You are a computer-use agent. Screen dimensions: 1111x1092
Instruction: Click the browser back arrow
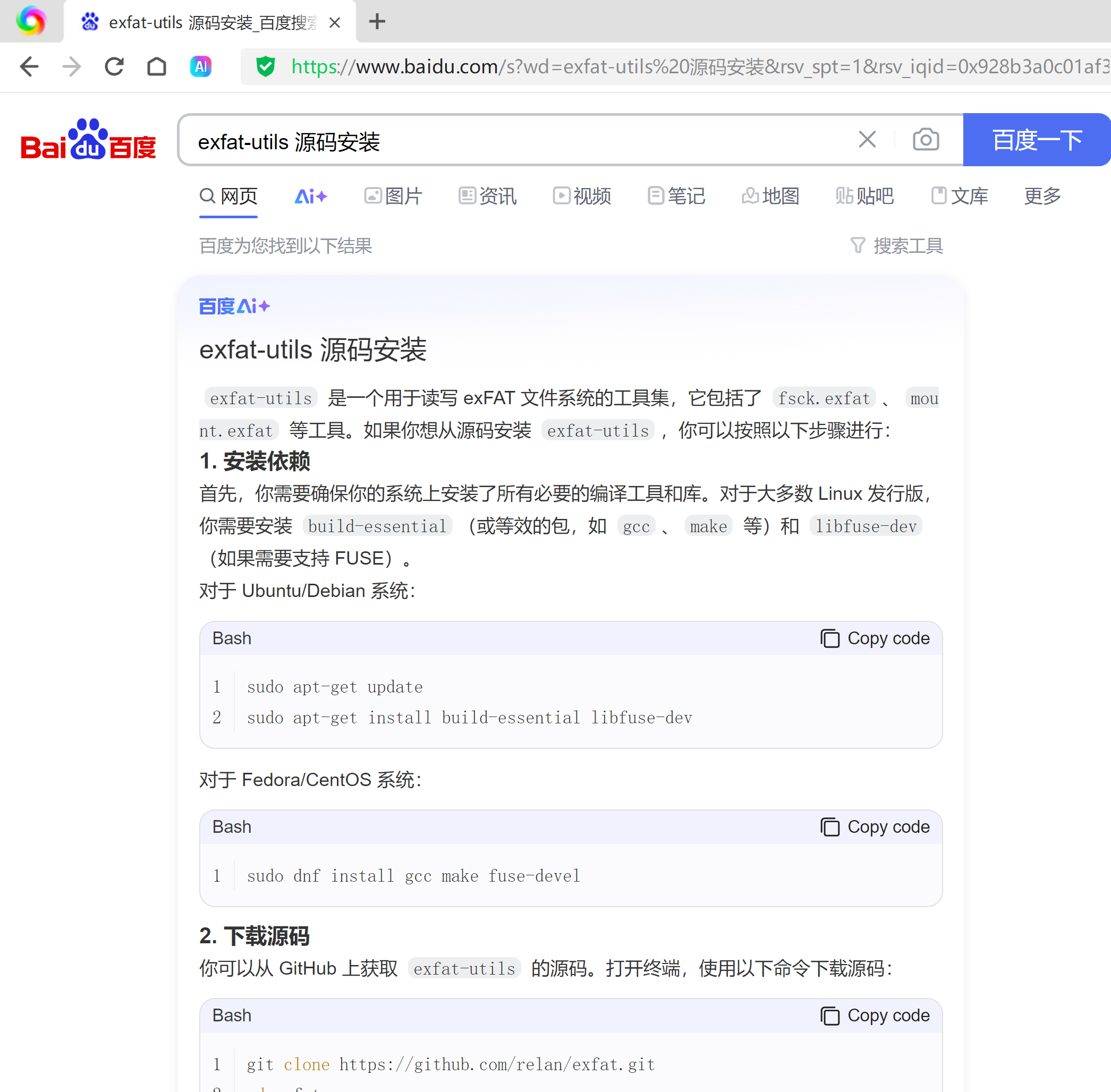tap(29, 66)
